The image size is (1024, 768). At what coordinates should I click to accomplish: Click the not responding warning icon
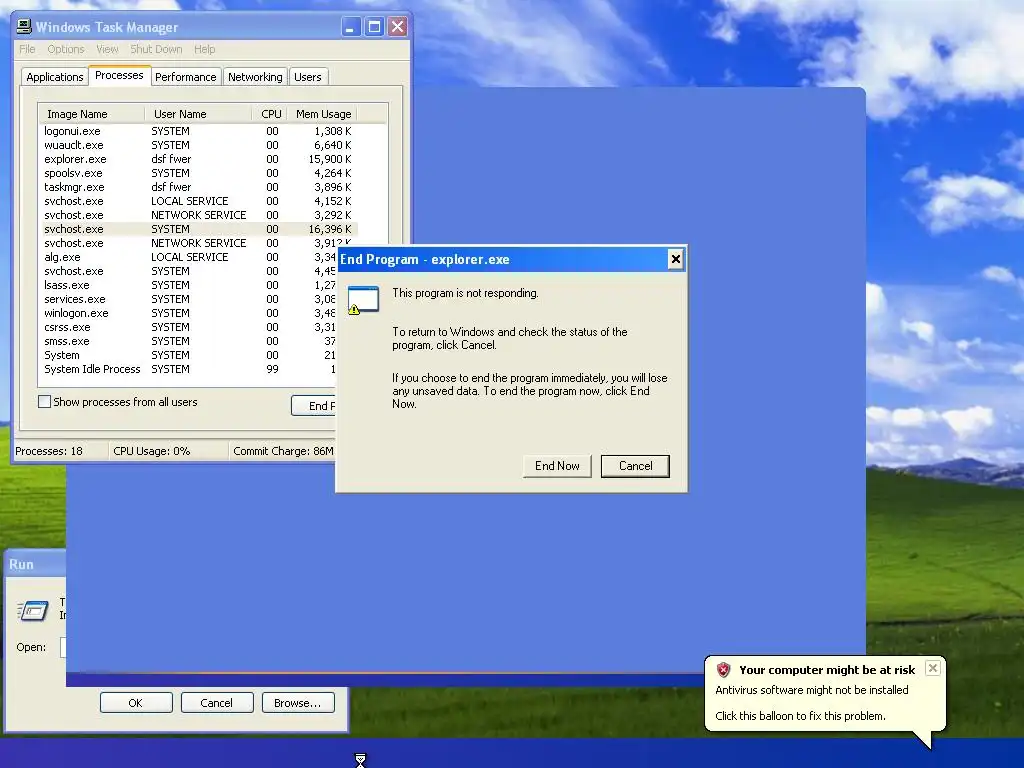pyautogui.click(x=363, y=300)
